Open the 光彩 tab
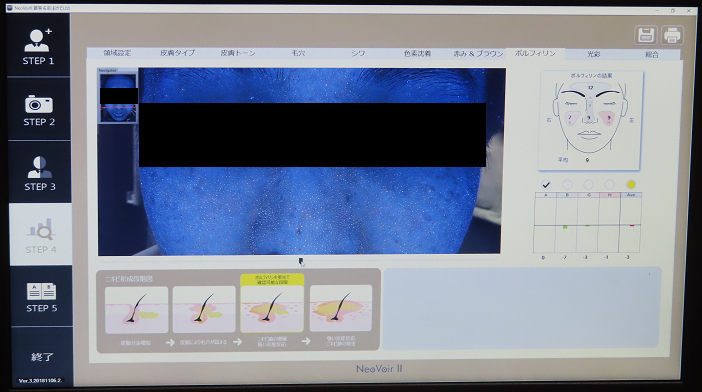Screen dimensions: 702x392 click(594, 54)
